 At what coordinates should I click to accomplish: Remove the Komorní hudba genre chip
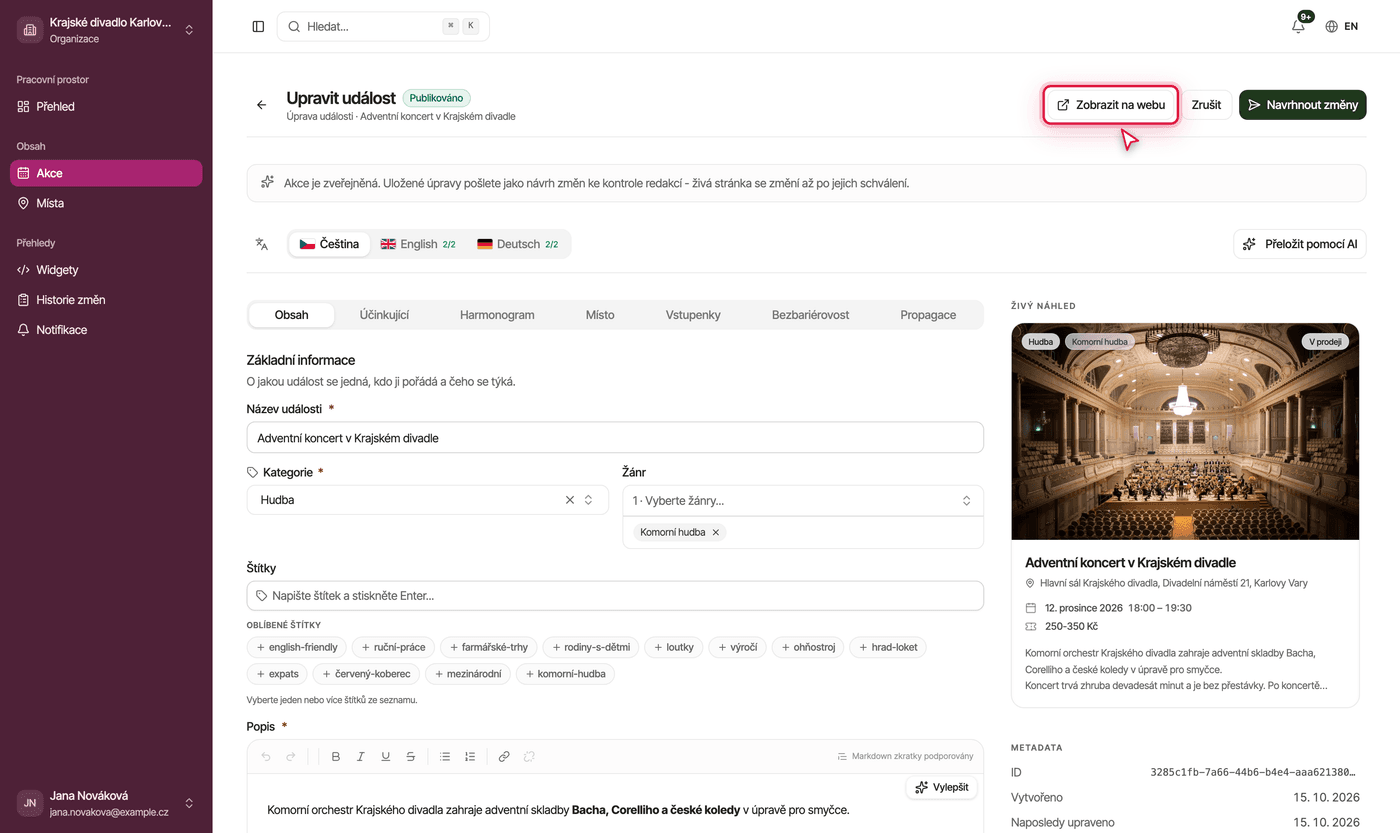tap(716, 533)
